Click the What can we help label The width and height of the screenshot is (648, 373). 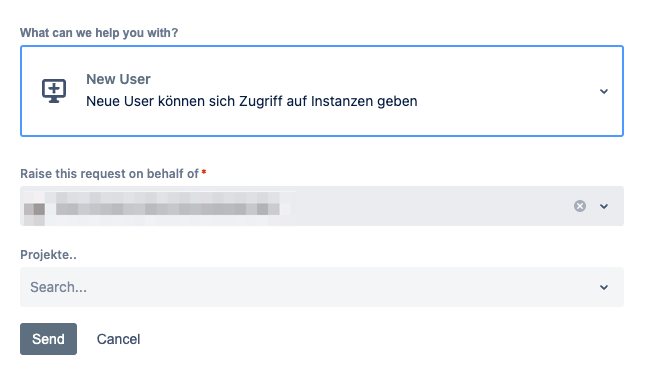tap(99, 33)
